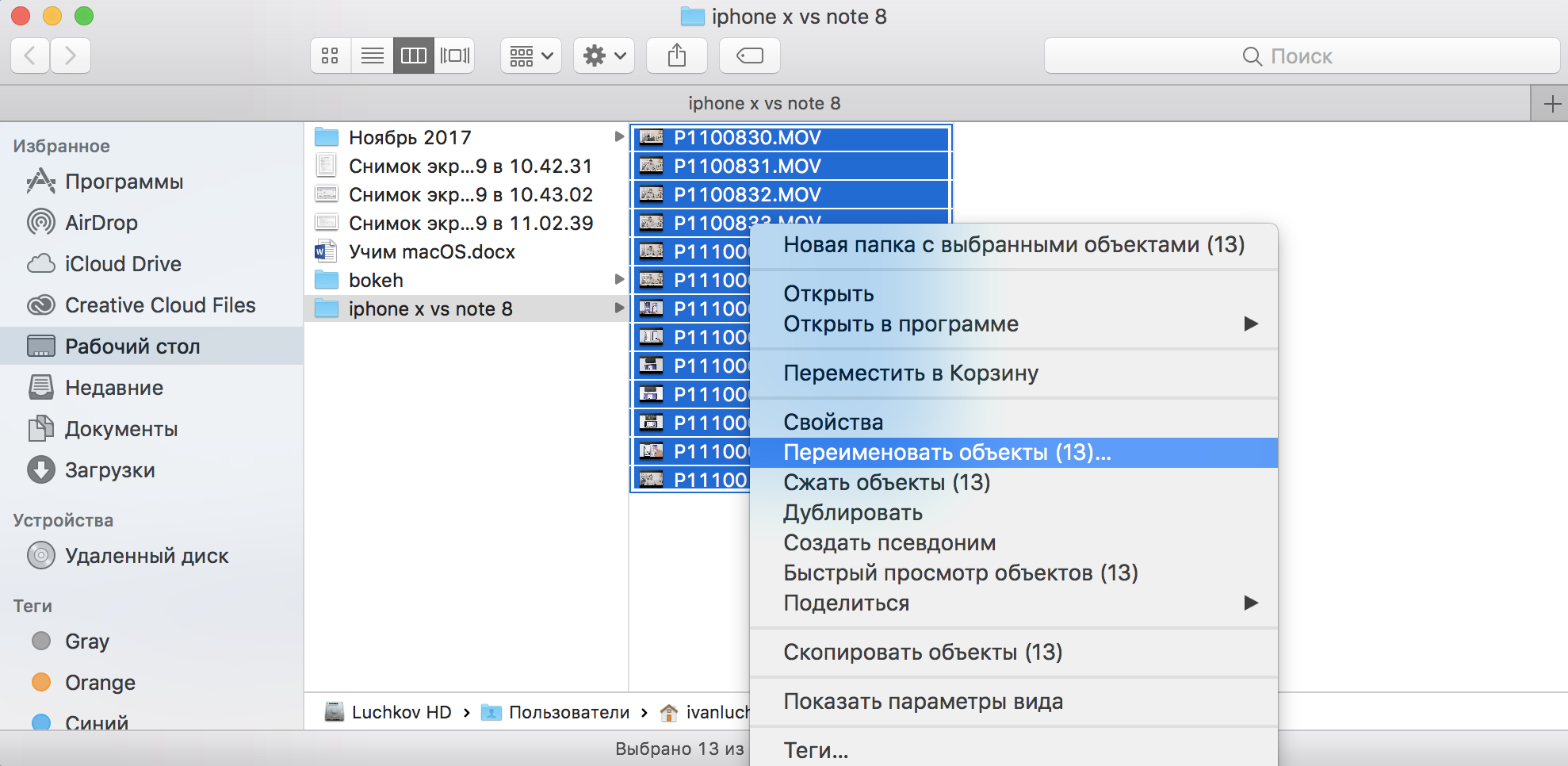Select Рабочий стол in the sidebar

[x=151, y=347]
